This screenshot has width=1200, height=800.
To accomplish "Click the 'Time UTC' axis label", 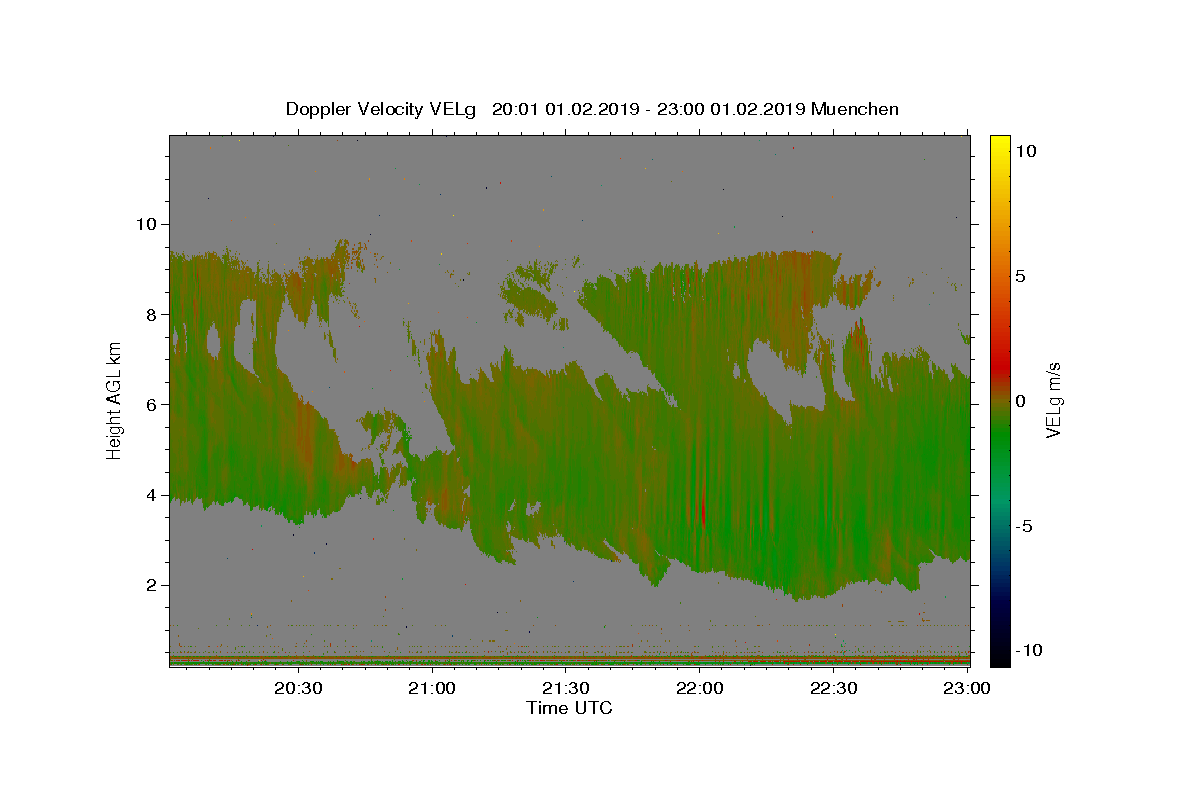I will [x=569, y=707].
